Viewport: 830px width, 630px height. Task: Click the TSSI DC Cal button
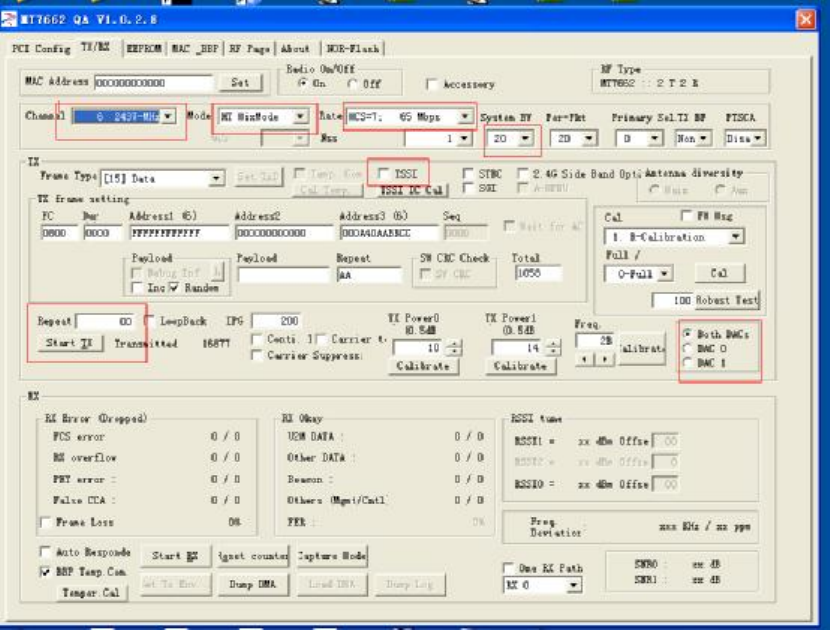[x=412, y=191]
